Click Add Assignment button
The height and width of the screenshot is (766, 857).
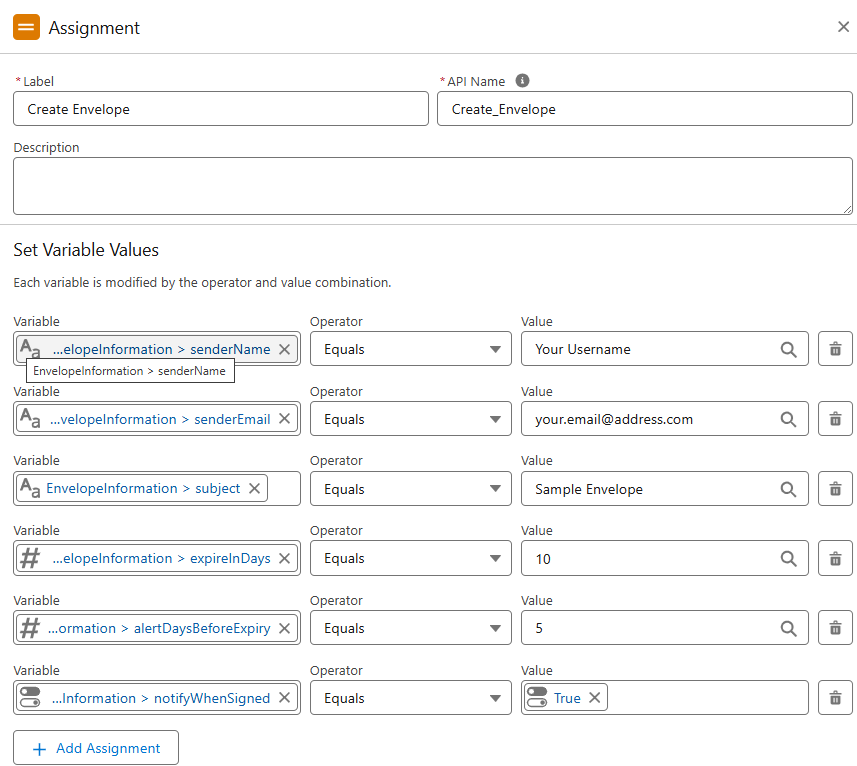point(96,748)
